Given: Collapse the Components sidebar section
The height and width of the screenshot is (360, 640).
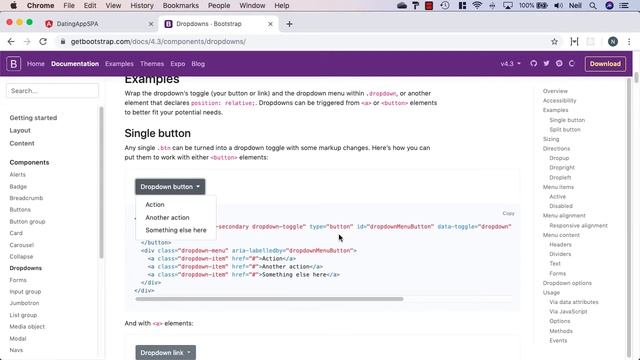Looking at the screenshot, I should coord(29,162).
